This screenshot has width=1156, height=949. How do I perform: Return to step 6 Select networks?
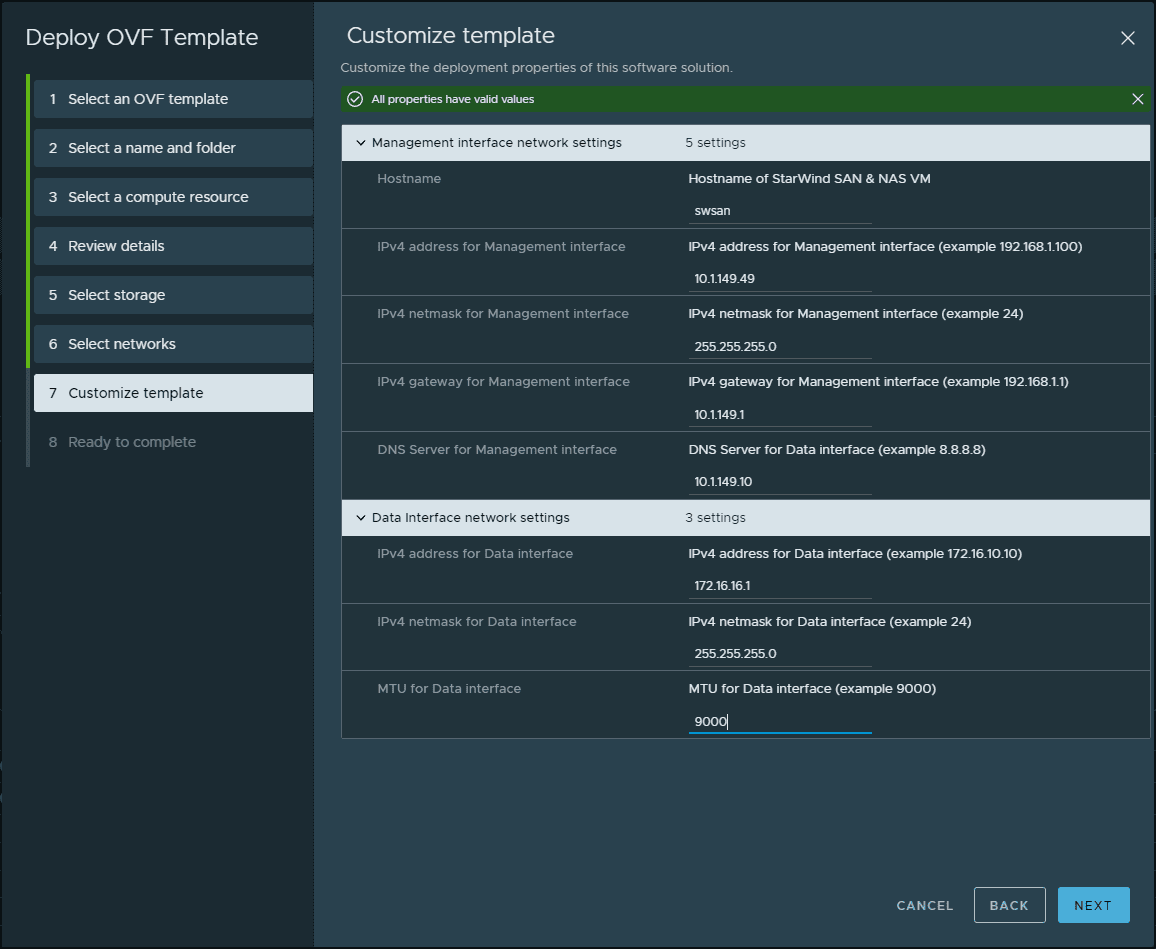[173, 344]
